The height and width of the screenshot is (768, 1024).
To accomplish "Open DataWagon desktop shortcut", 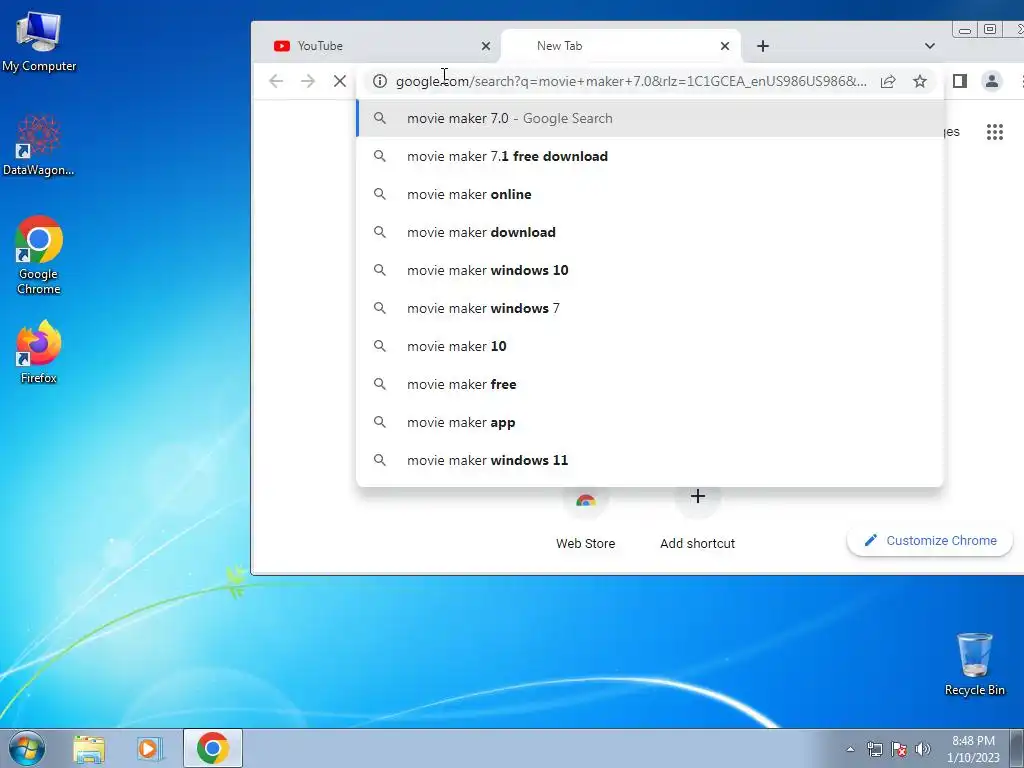I will pyautogui.click(x=39, y=145).
